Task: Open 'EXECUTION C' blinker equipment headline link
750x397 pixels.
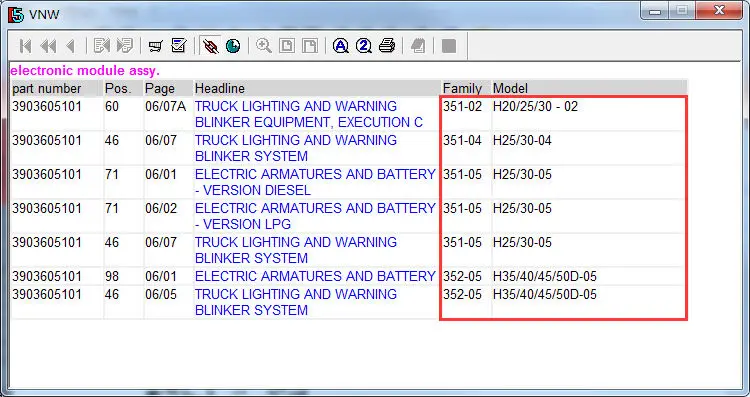Action: pos(309,114)
